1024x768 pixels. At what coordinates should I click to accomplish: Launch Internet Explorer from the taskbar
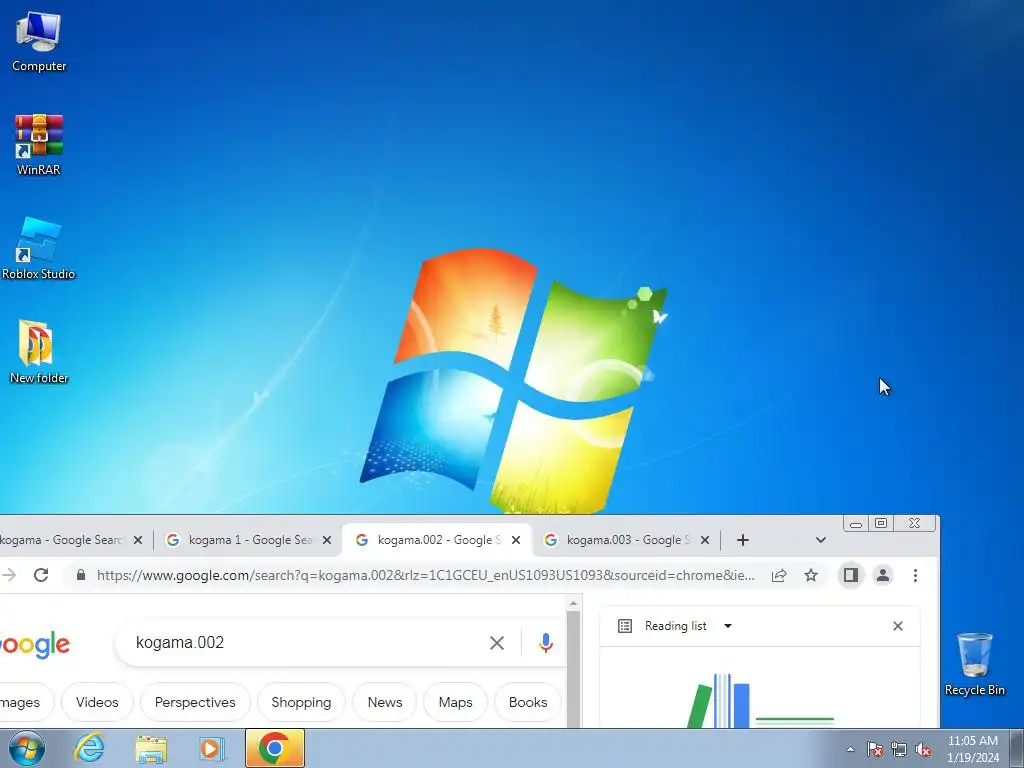click(x=89, y=748)
